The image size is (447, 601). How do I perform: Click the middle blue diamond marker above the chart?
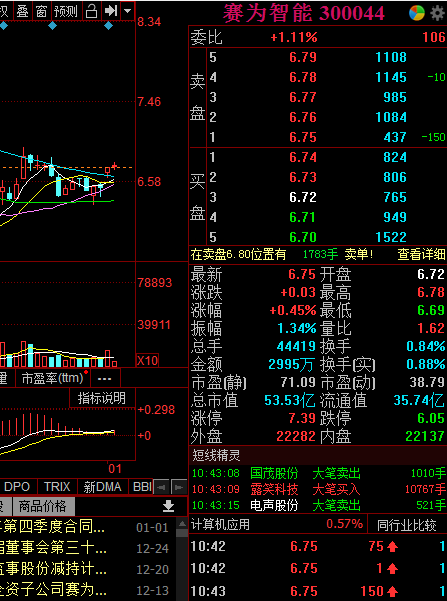tap(53, 26)
